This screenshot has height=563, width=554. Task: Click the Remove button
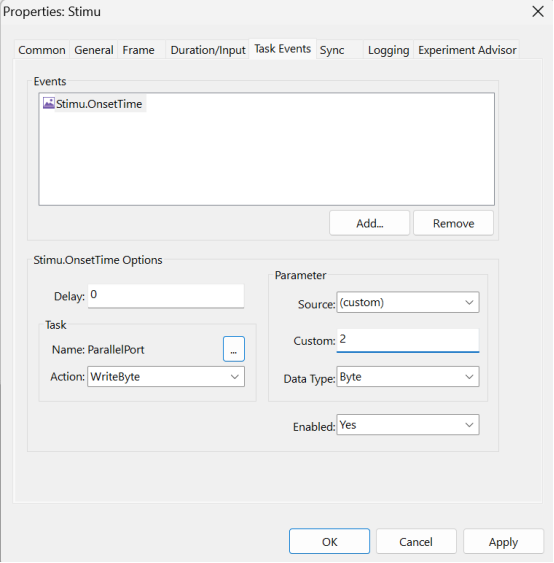tap(453, 223)
